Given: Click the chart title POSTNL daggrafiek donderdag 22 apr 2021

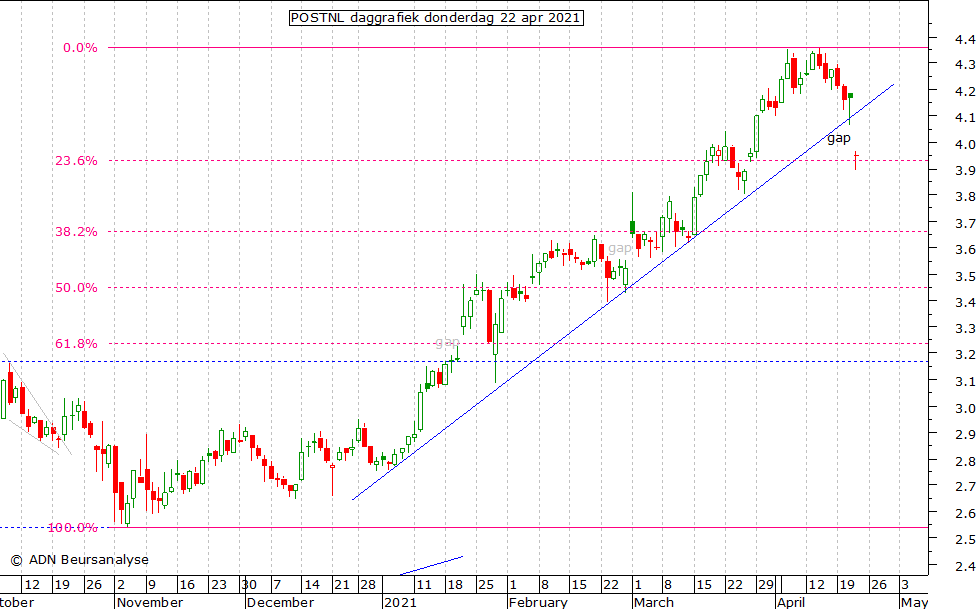Looking at the screenshot, I should (436, 17).
